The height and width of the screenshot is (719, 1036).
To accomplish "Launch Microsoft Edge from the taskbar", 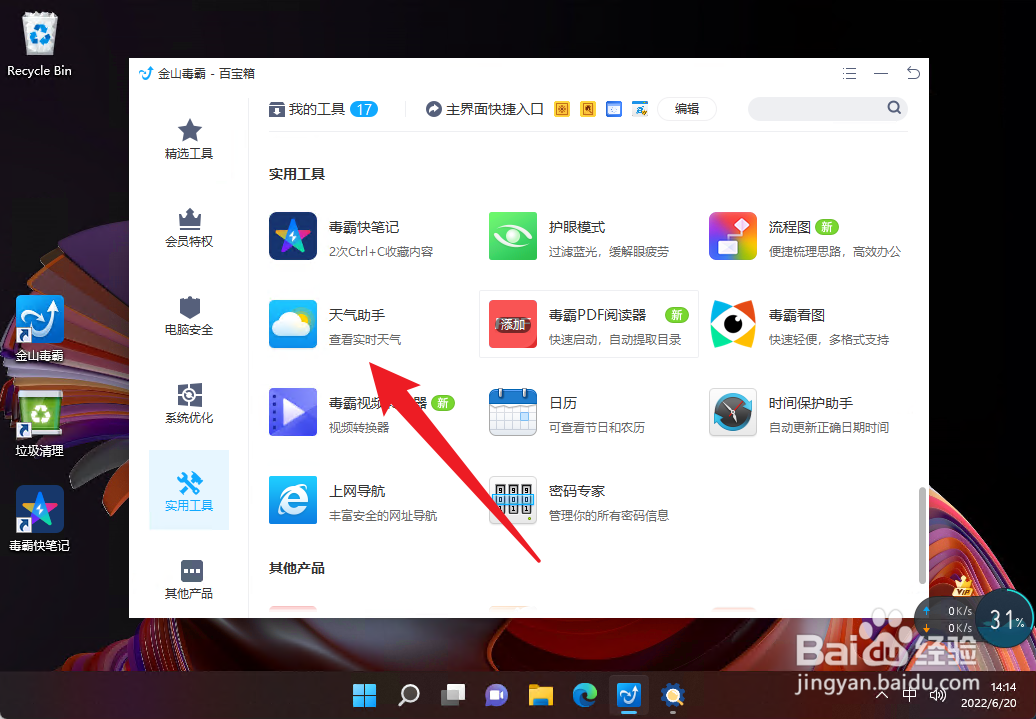I will 585,695.
